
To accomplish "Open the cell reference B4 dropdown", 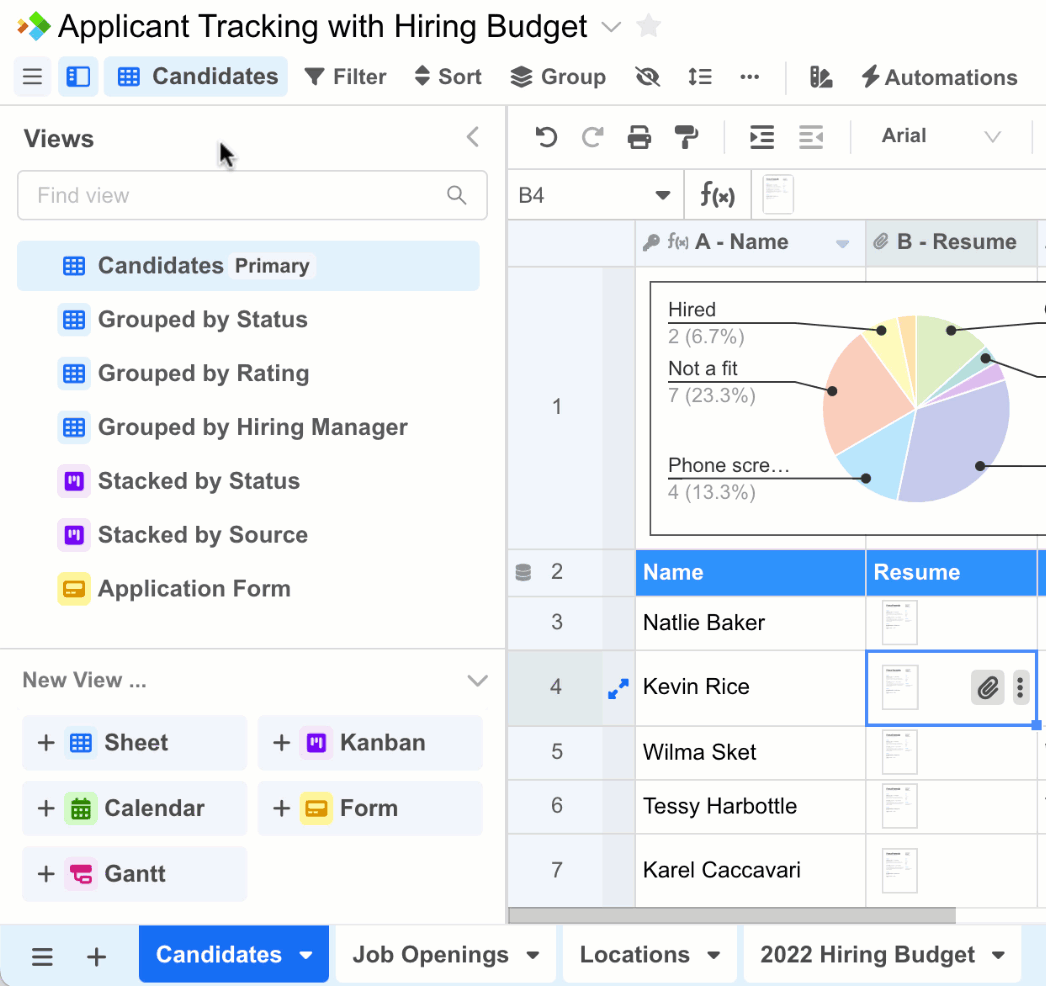I will [662, 194].
